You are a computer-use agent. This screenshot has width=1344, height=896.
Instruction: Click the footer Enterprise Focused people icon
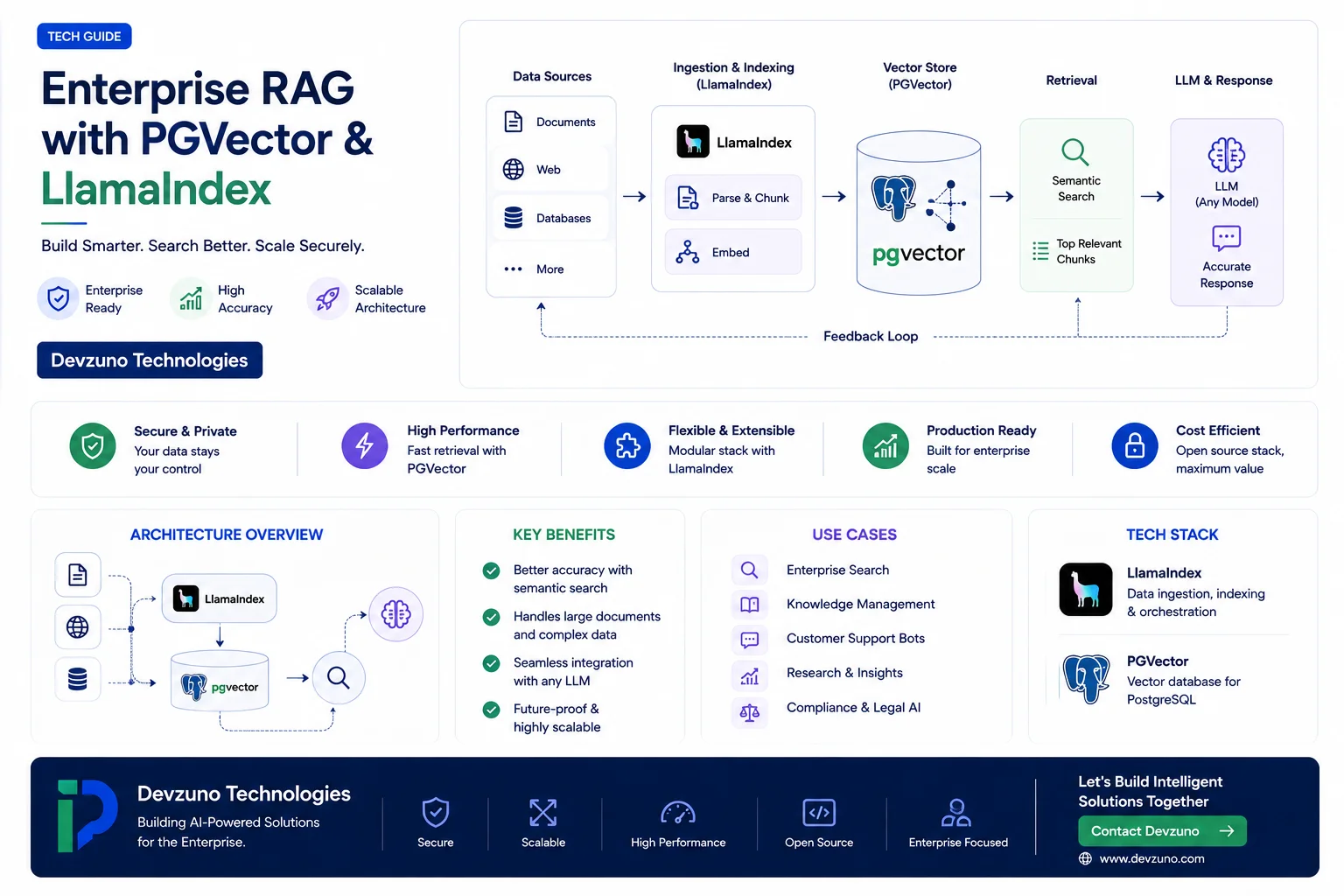956,813
